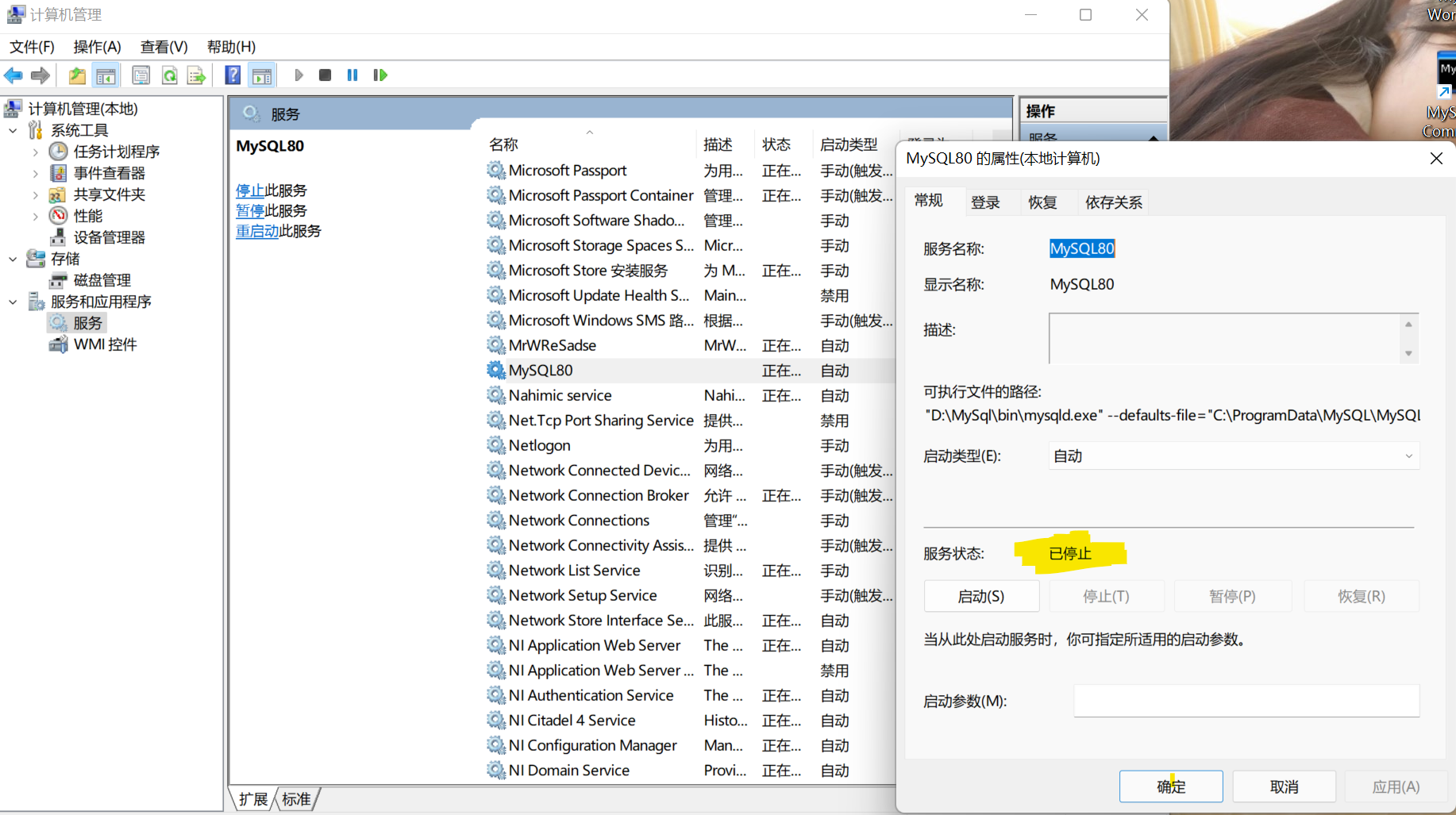
Task: Sort services by 启动类型 column header
Action: [856, 144]
